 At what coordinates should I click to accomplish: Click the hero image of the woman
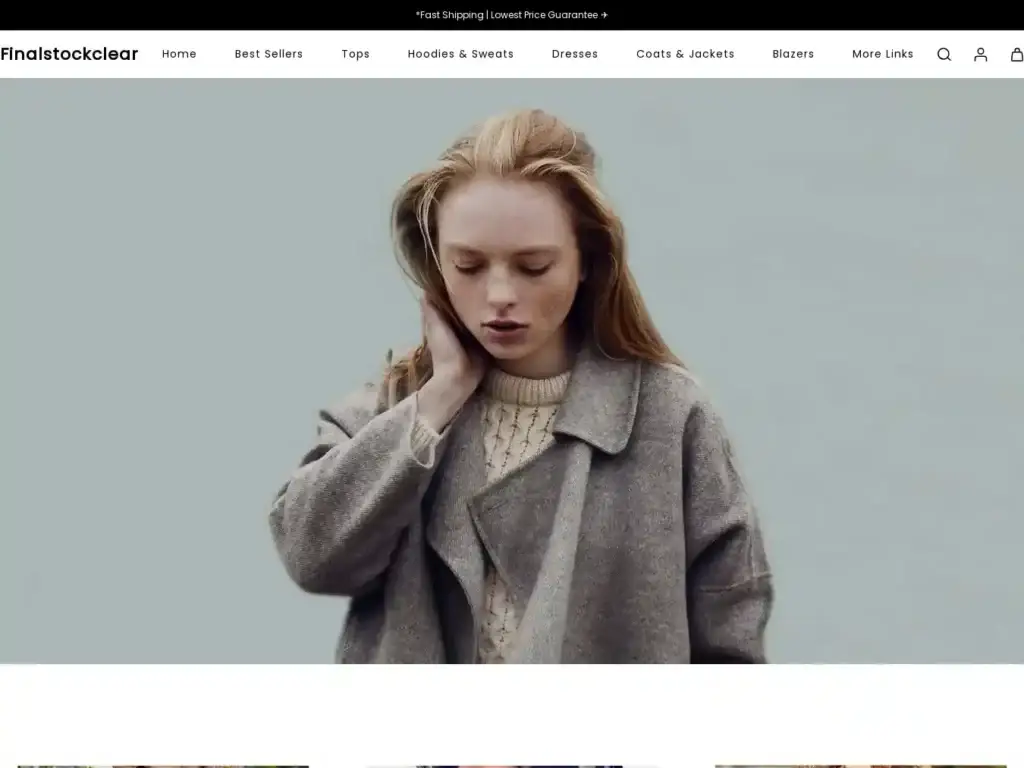click(512, 380)
